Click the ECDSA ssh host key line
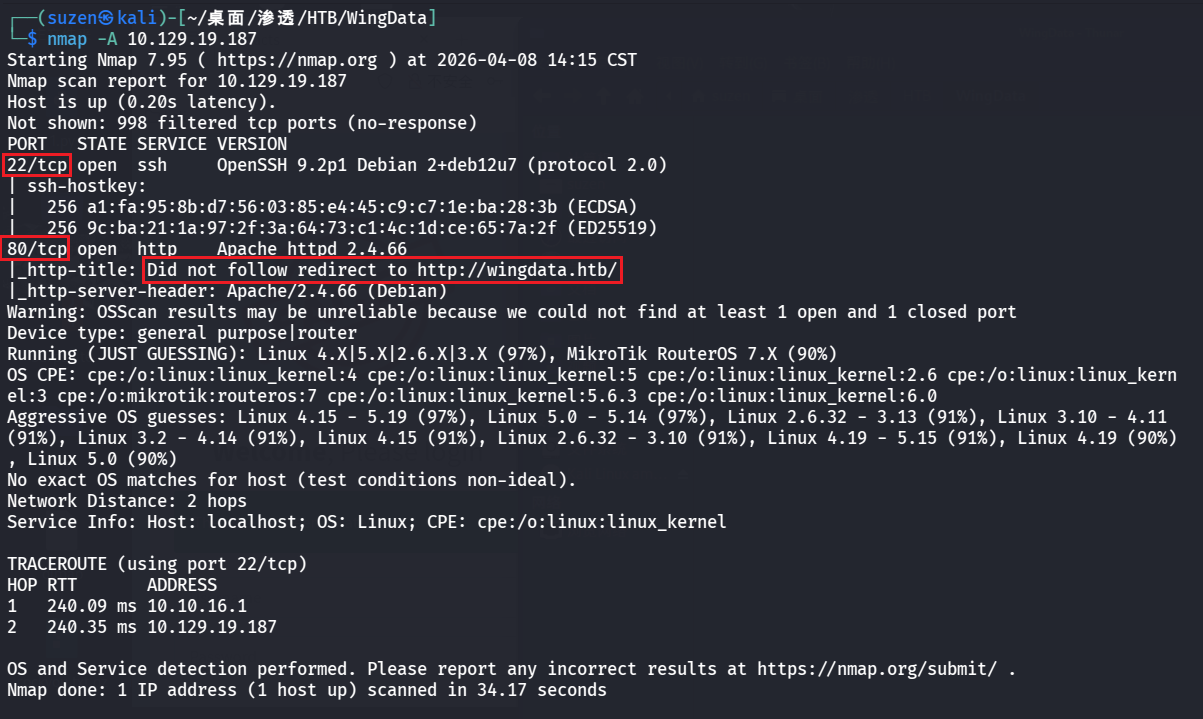 click(x=326, y=207)
